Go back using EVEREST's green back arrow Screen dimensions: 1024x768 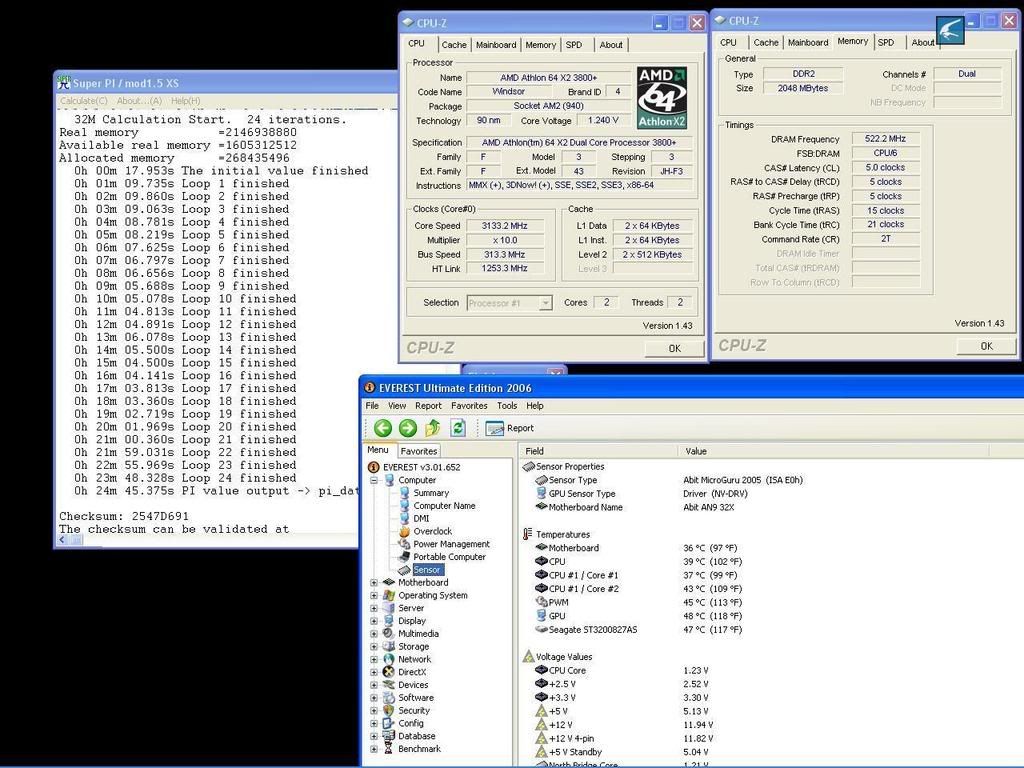(x=383, y=428)
